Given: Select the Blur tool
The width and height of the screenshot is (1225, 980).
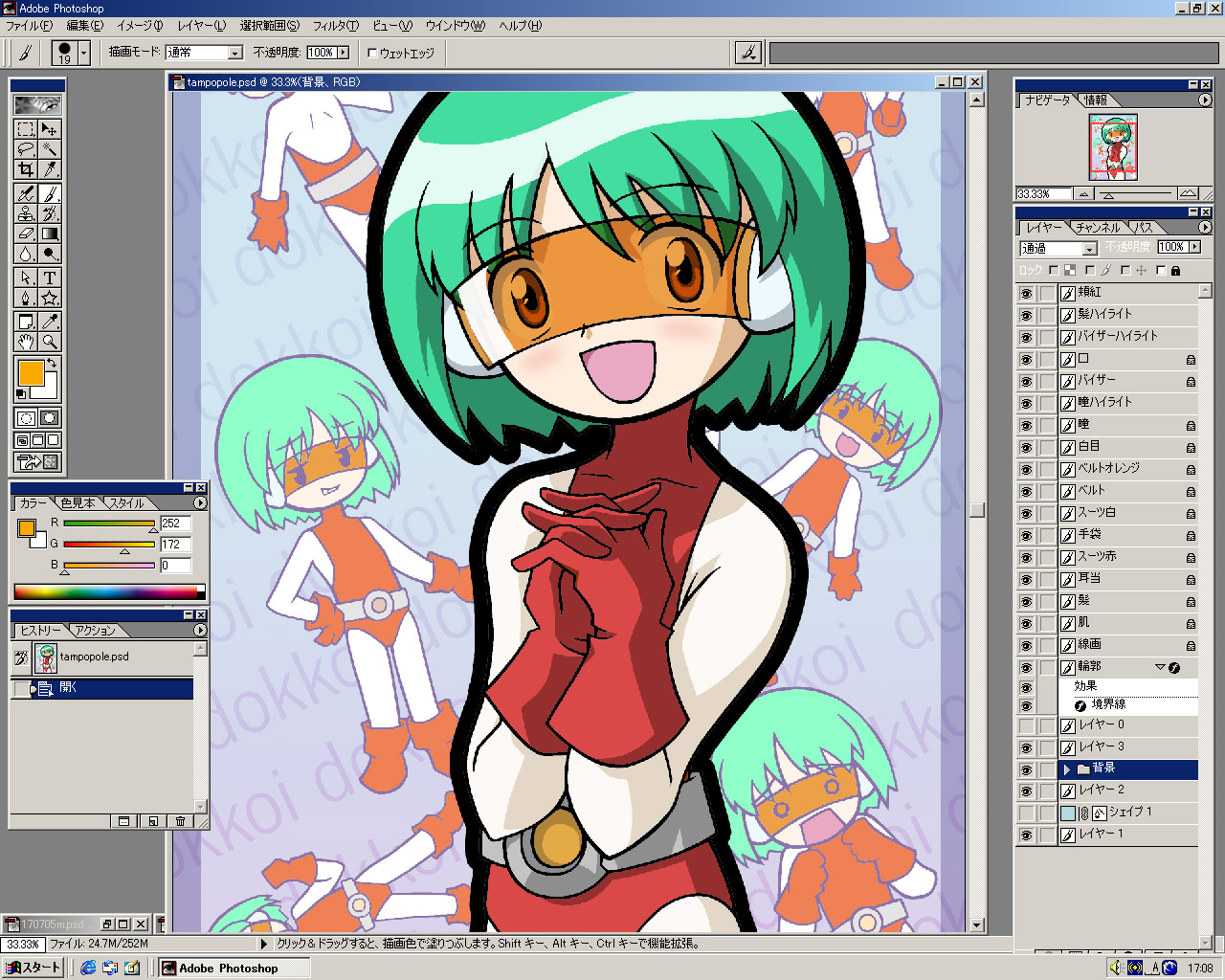Looking at the screenshot, I should (x=26, y=254).
